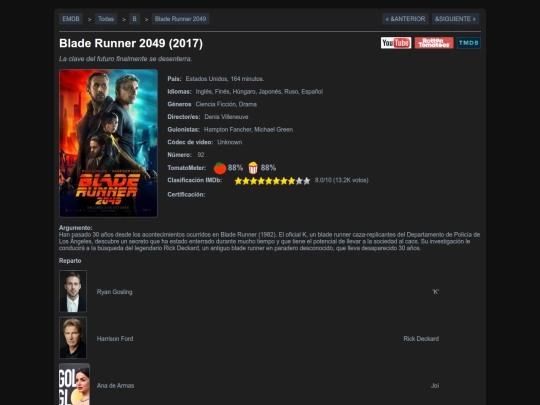Click the title Blade Runner 2049 (2017)
The height and width of the screenshot is (405, 540).
(x=131, y=43)
